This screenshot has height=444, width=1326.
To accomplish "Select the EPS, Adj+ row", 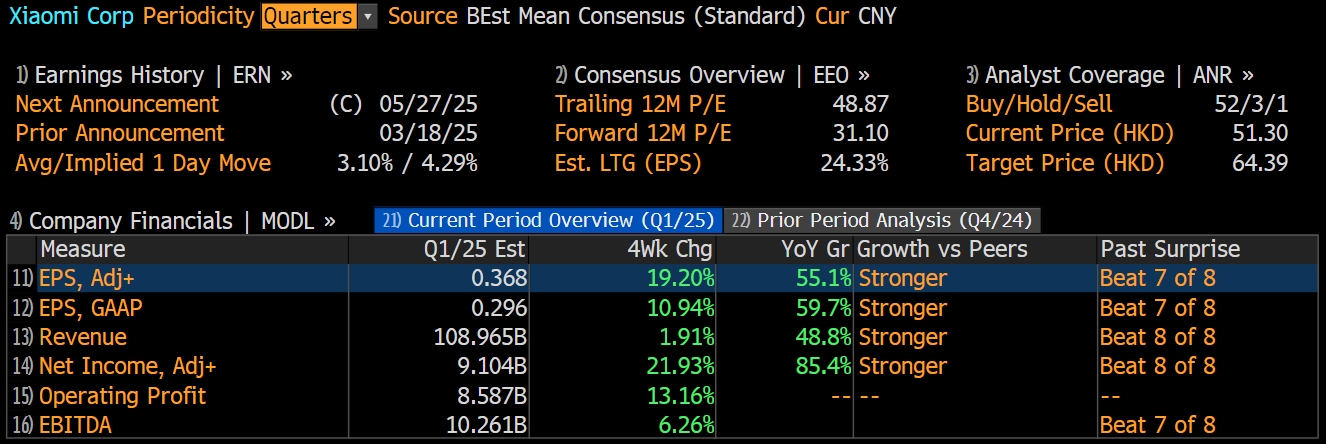I will 662,278.
